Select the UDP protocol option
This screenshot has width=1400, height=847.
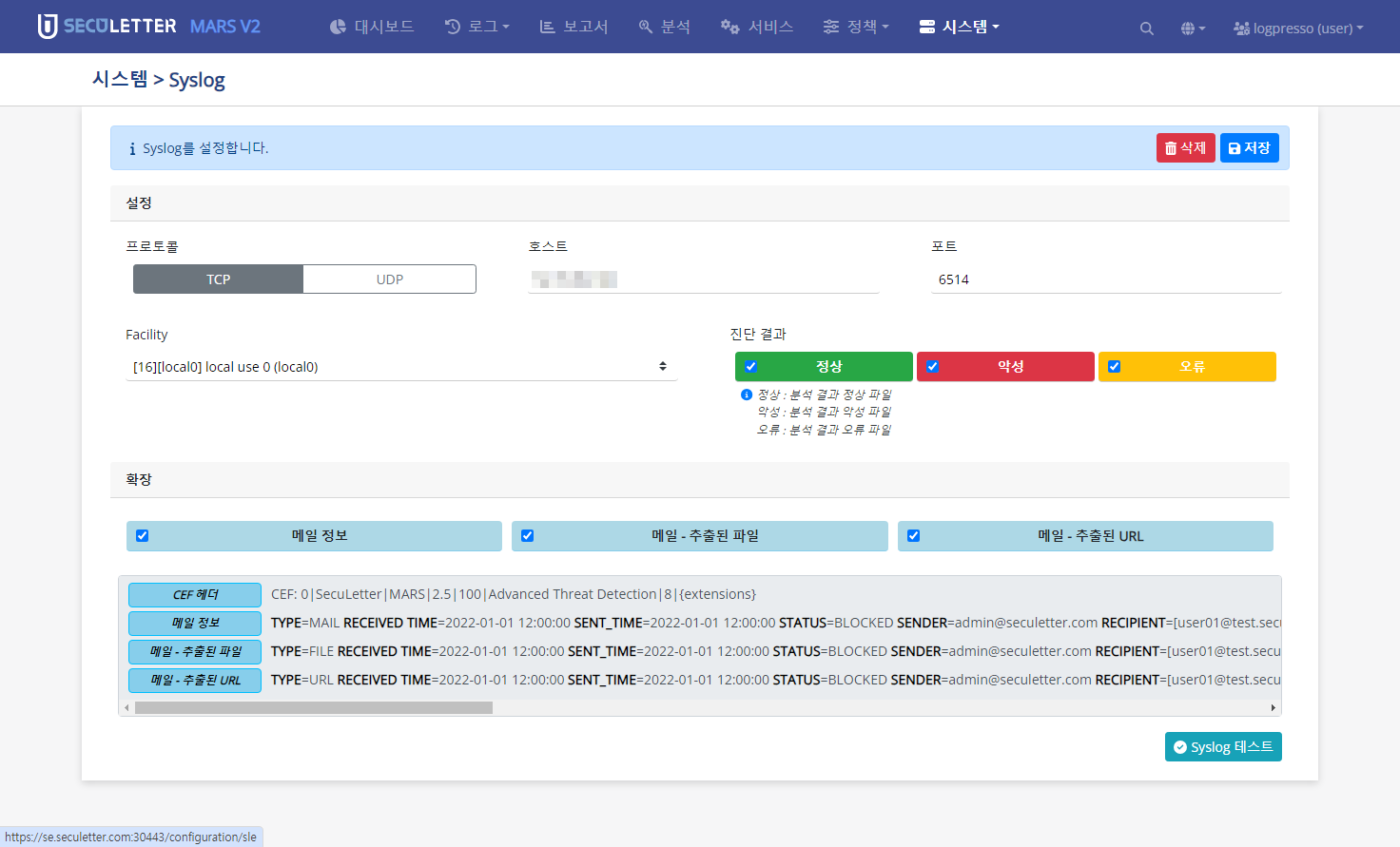[390, 279]
